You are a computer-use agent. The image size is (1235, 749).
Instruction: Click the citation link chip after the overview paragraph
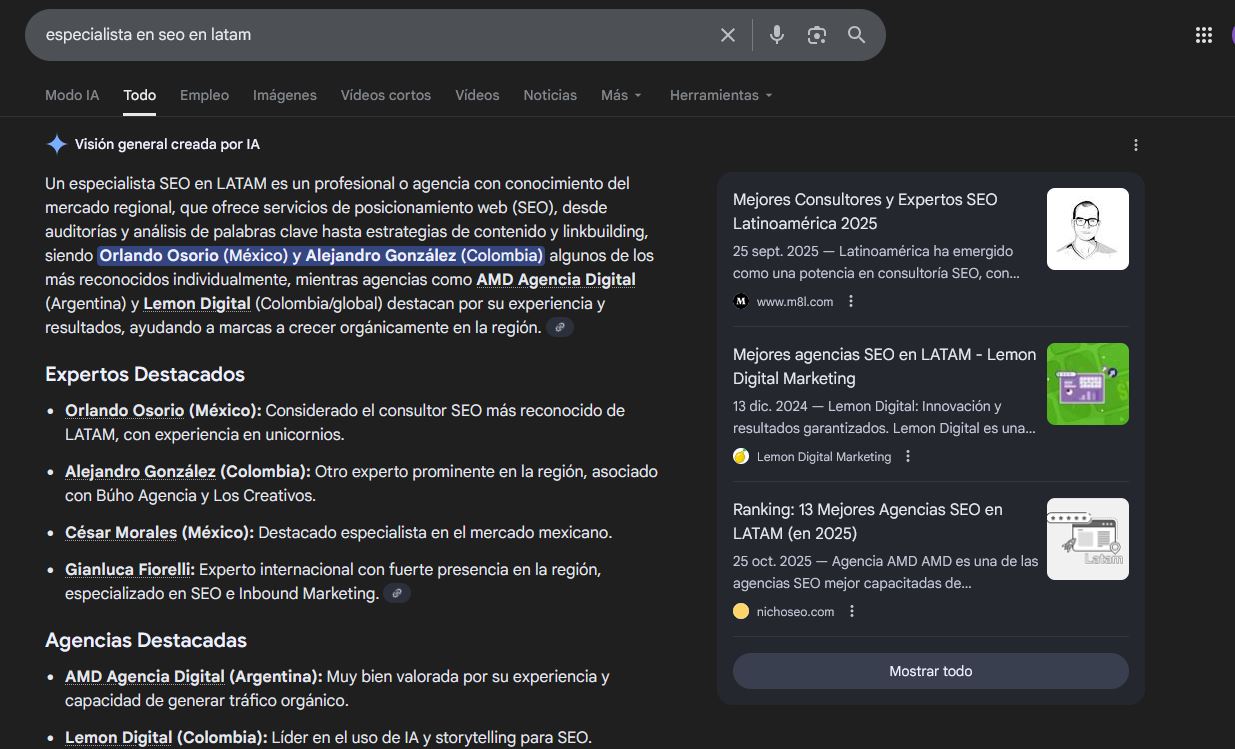560,327
